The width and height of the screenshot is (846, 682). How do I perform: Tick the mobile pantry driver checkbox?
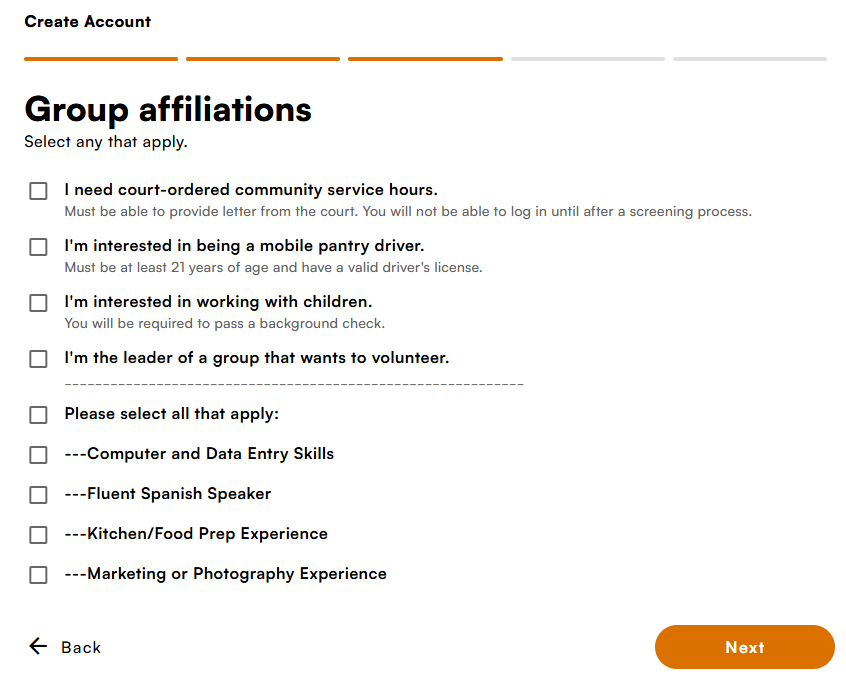(38, 247)
